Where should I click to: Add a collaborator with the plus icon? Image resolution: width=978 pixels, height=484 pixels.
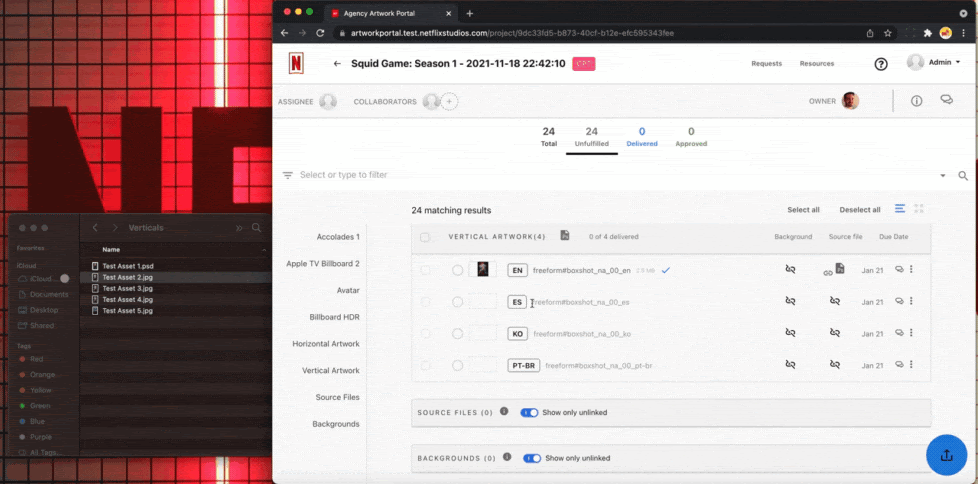click(450, 101)
